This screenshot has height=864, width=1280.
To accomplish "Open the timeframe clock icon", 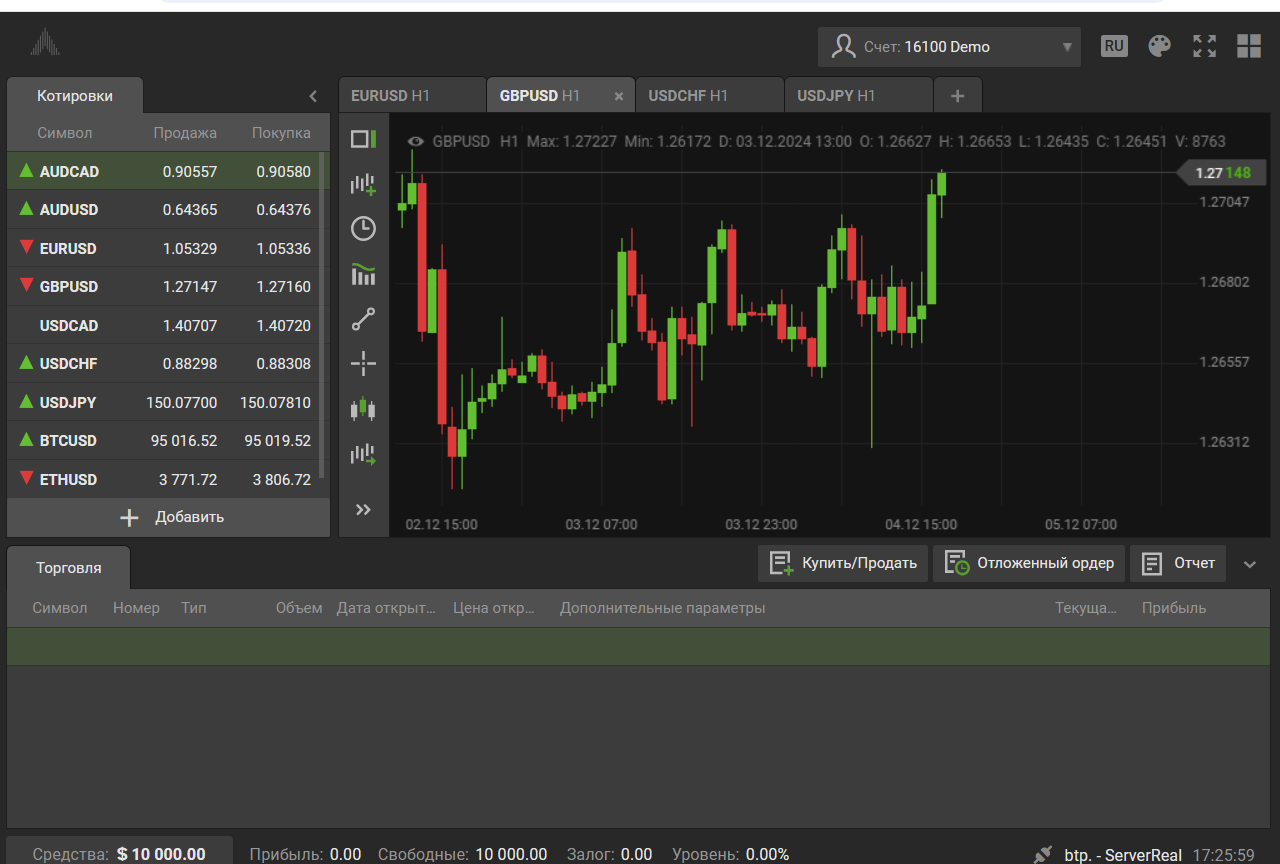I will pyautogui.click(x=363, y=229).
